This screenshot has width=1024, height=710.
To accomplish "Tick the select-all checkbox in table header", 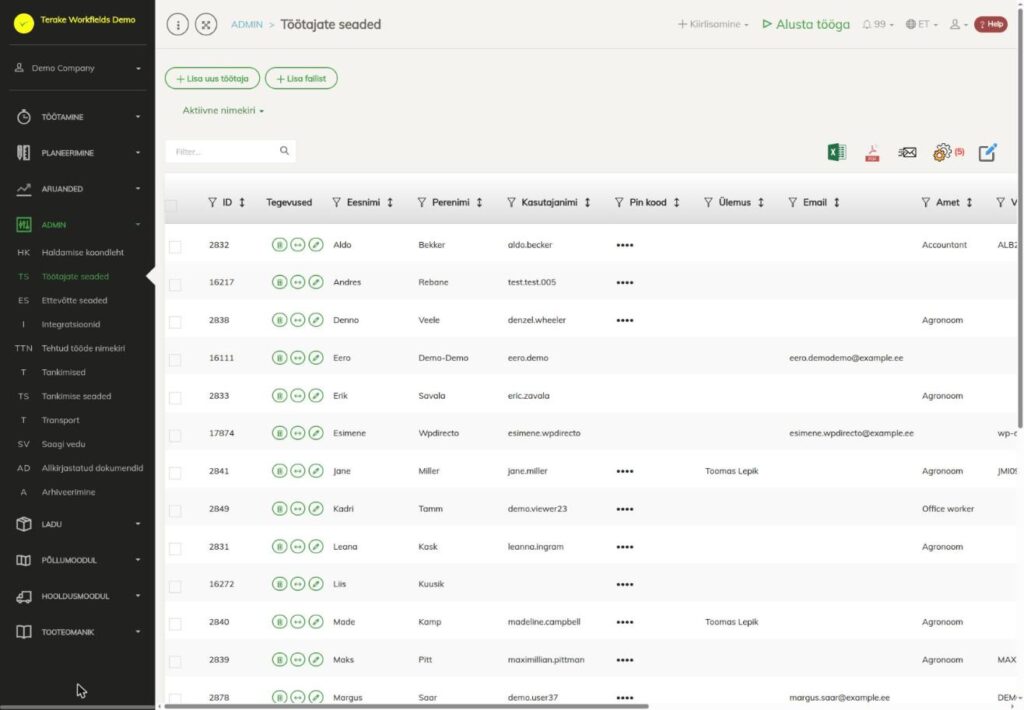I will tap(171, 206).
